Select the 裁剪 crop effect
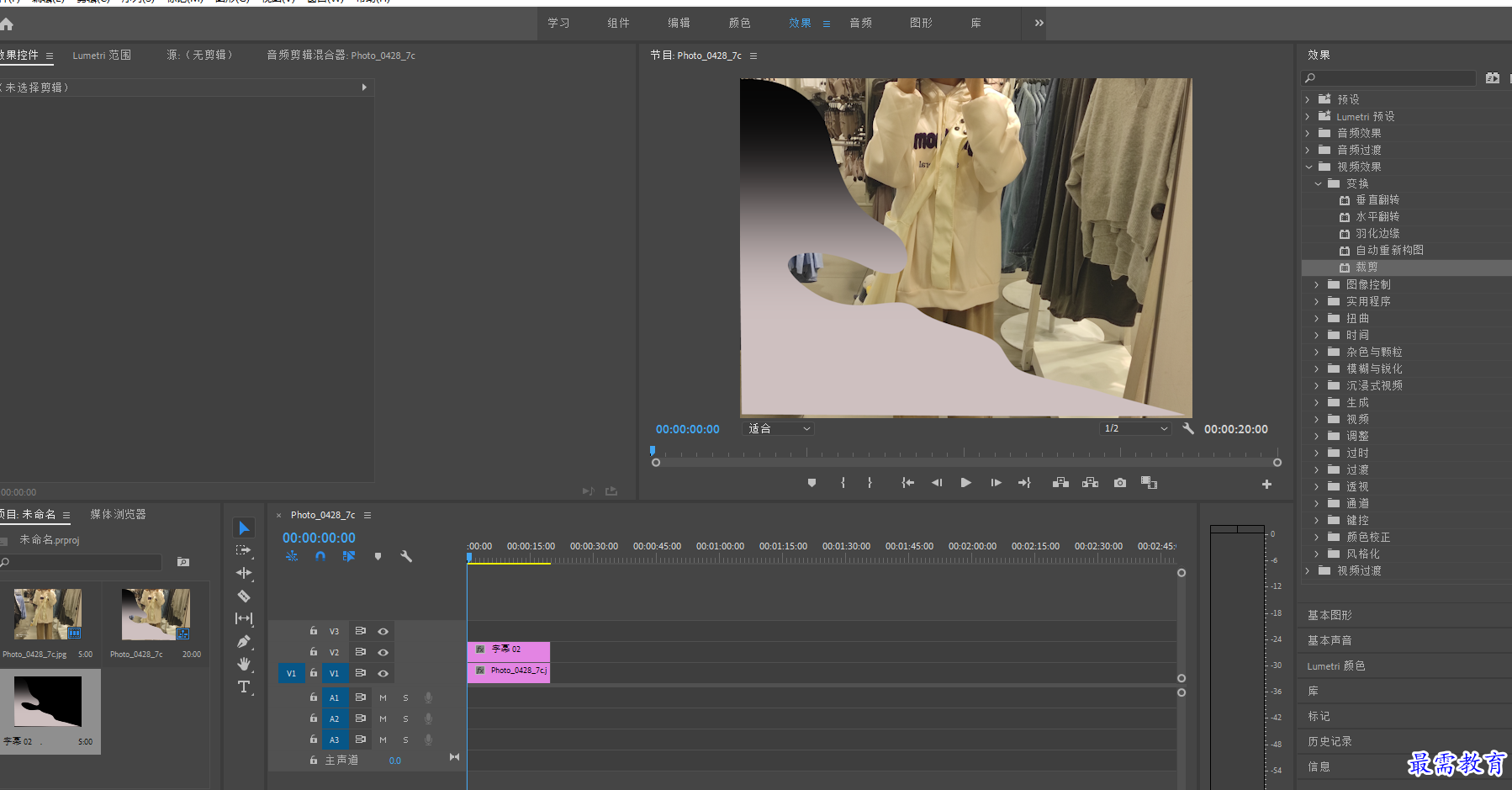This screenshot has height=790, width=1512. click(x=1367, y=267)
